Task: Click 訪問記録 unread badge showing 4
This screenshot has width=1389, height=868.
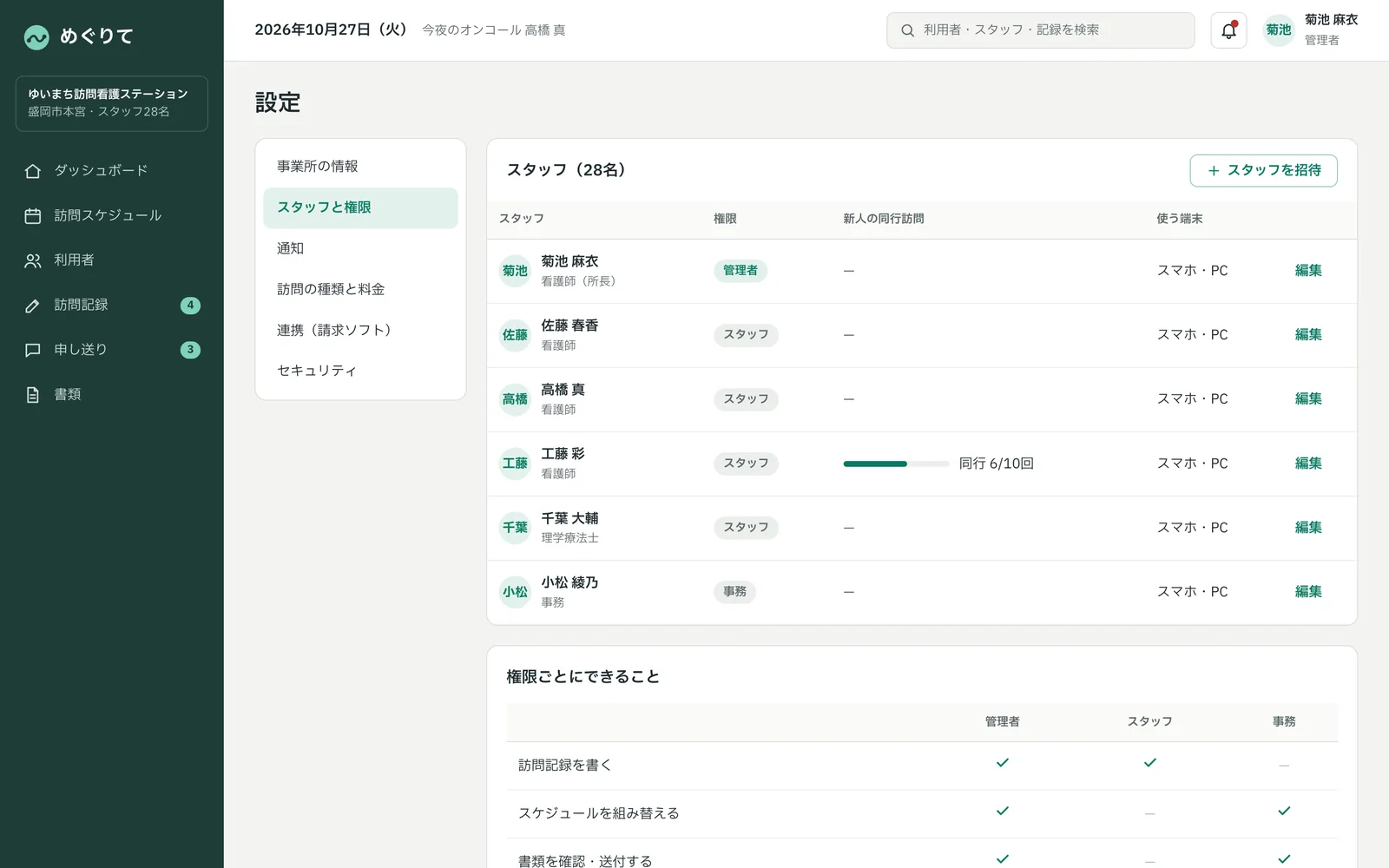Action: click(190, 306)
